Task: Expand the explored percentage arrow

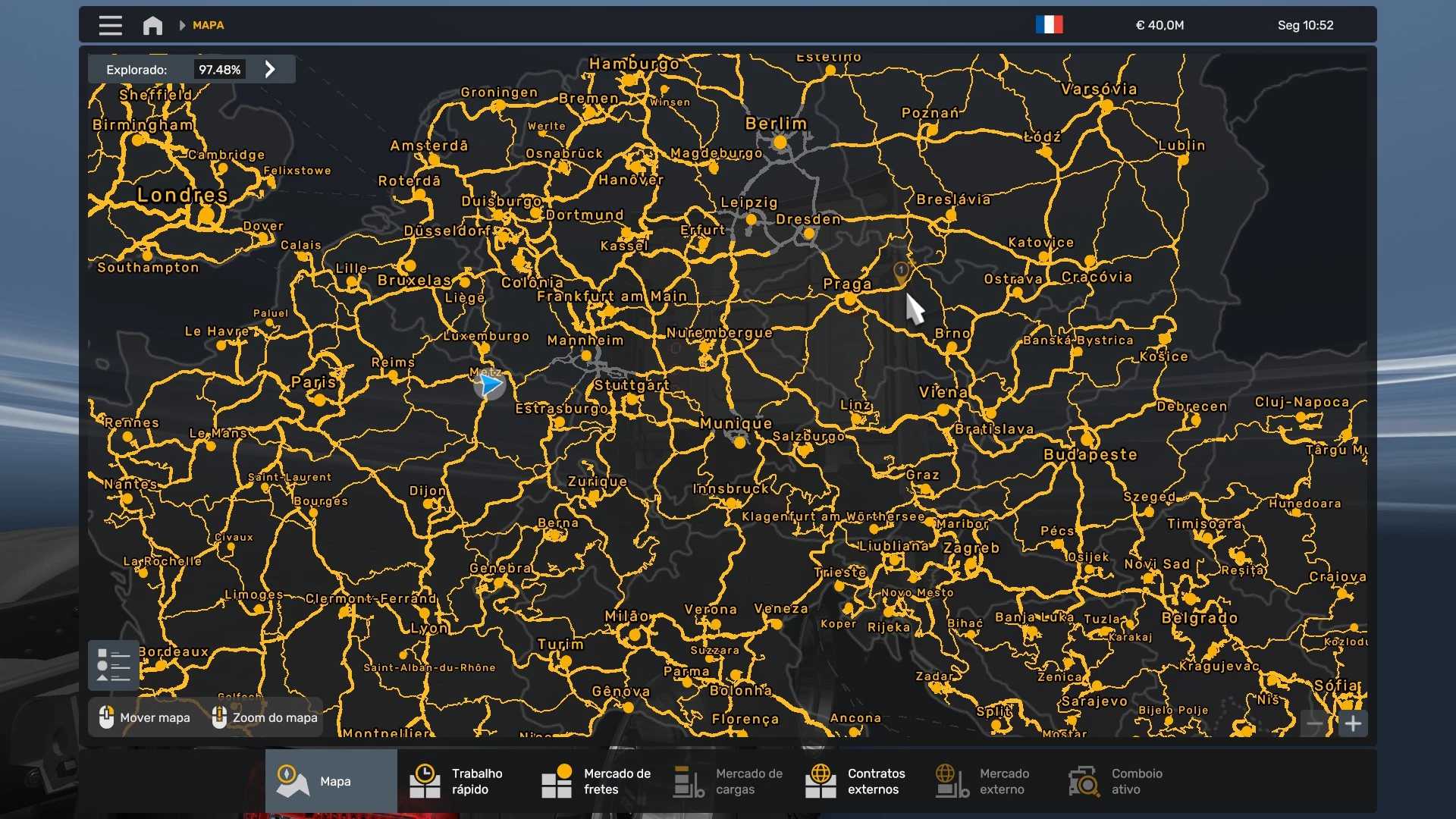Action: [270, 70]
